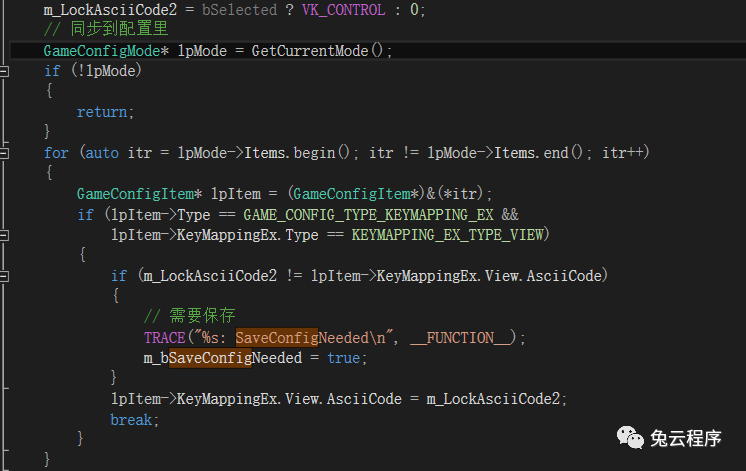Click the true keyword
This screenshot has height=471, width=746.
point(344,358)
